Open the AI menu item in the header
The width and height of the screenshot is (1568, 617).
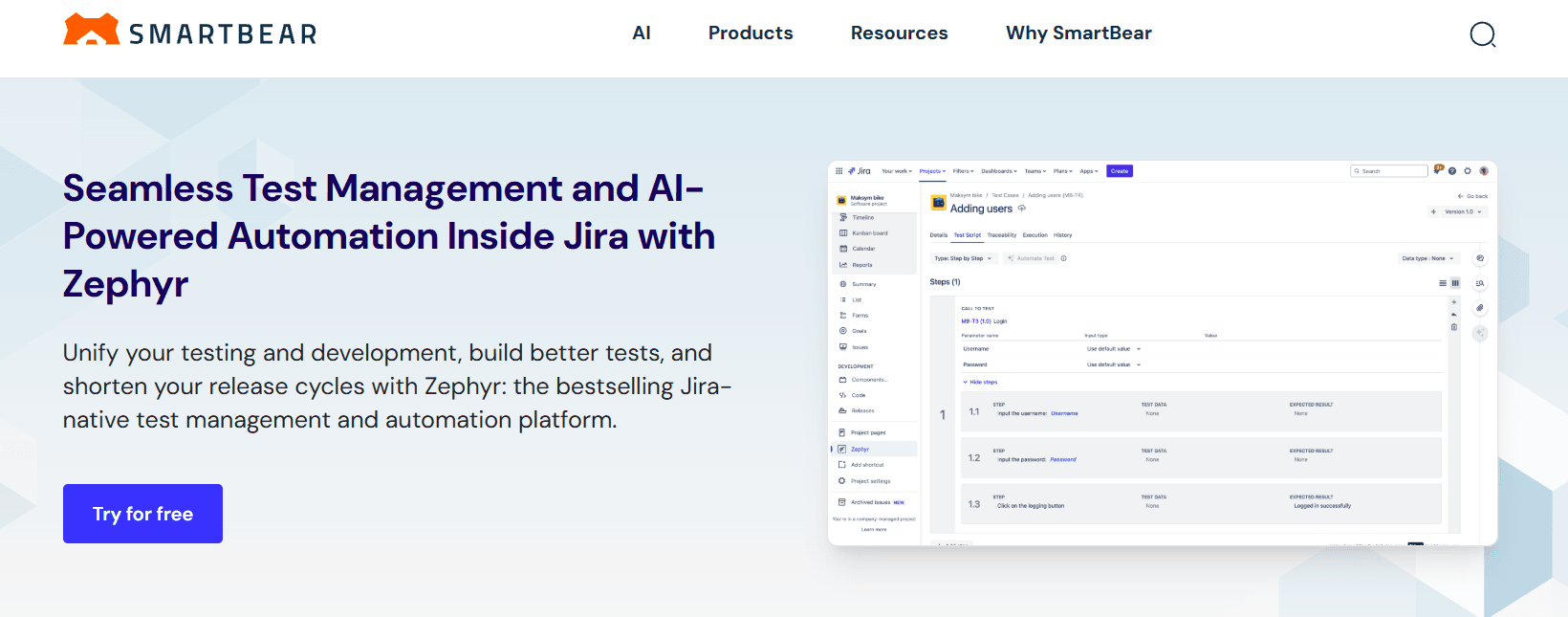[x=642, y=33]
